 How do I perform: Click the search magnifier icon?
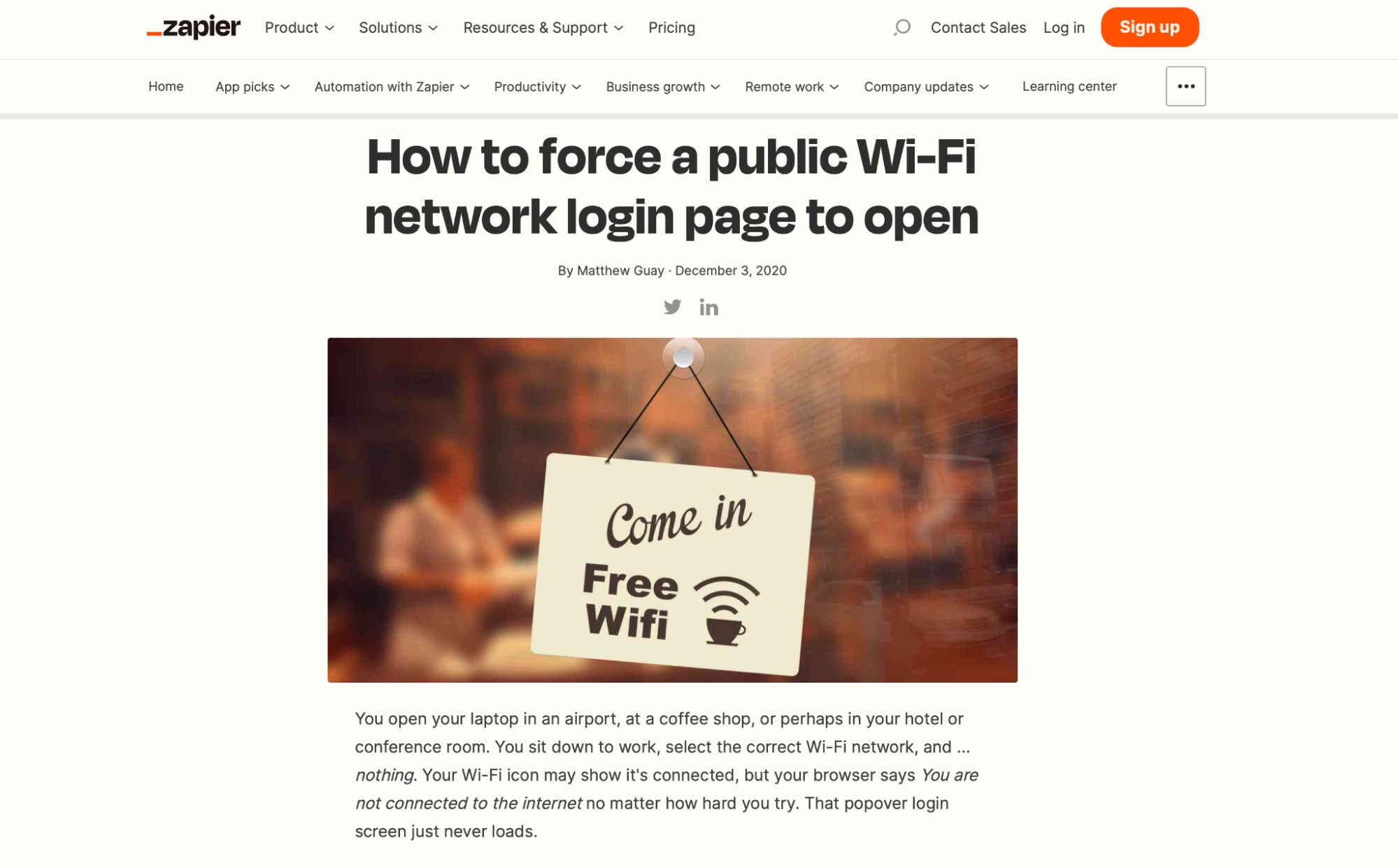click(x=901, y=27)
